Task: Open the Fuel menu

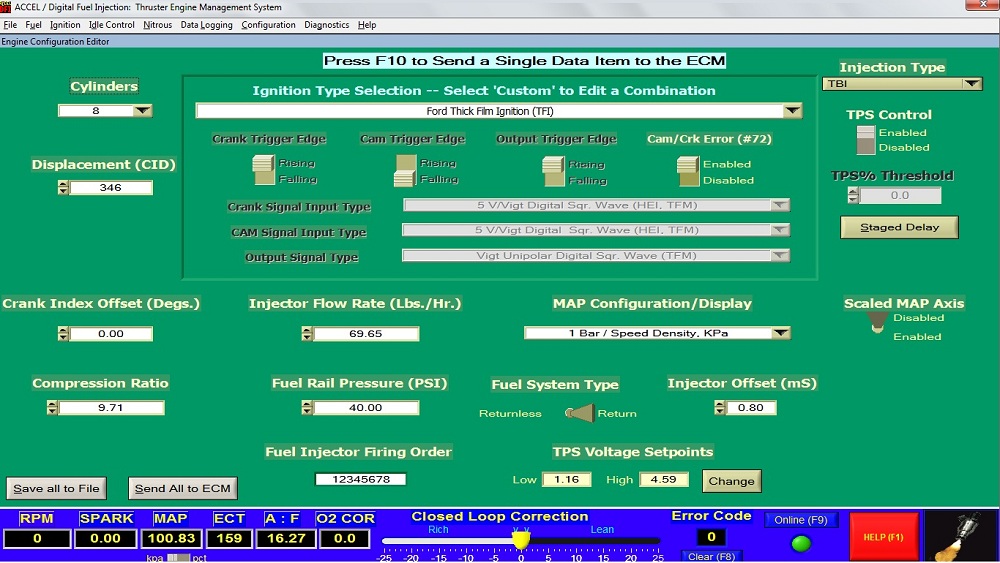Action: coord(33,25)
